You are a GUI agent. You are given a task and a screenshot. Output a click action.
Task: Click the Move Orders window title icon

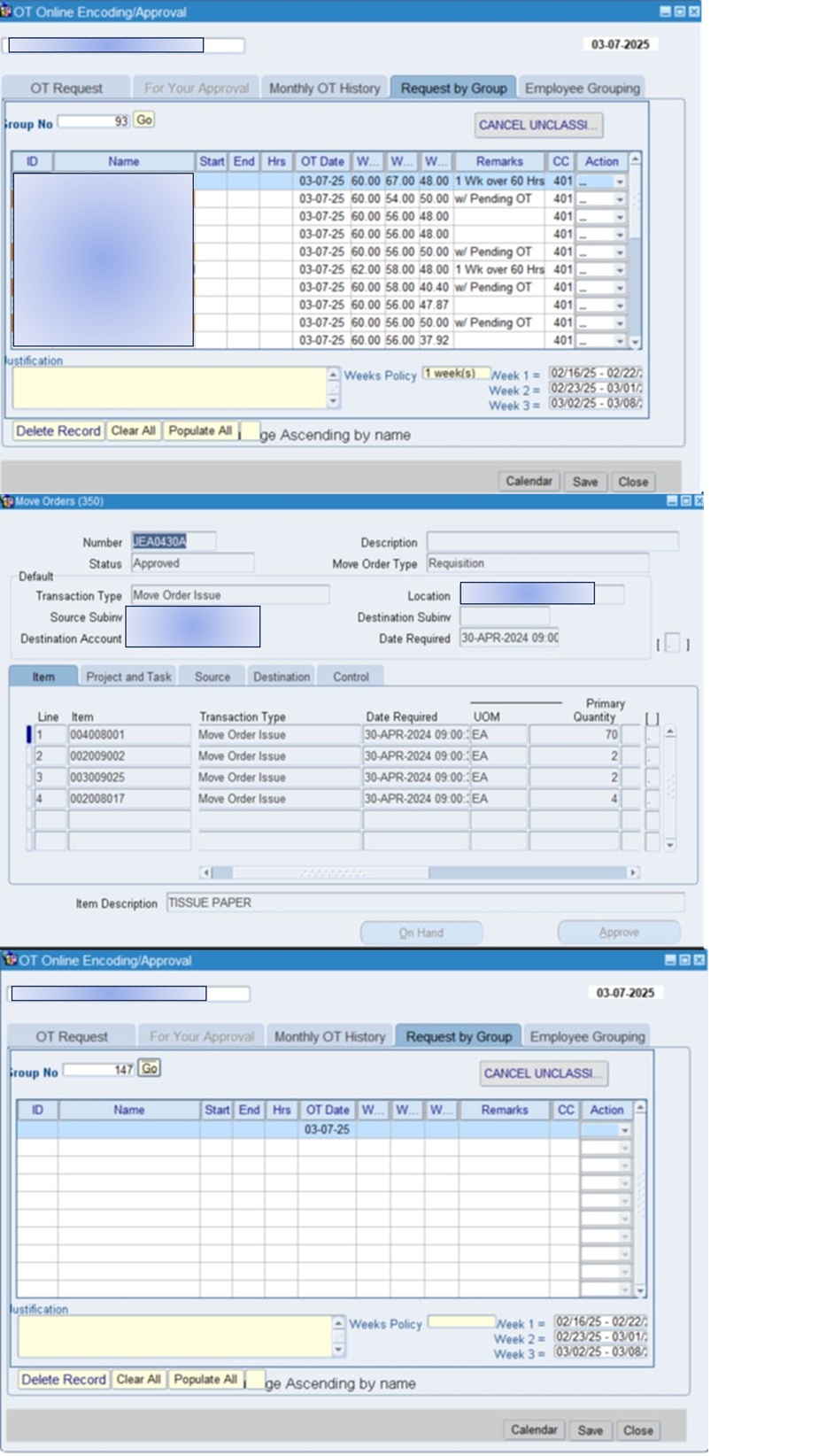pyautogui.click(x=7, y=501)
